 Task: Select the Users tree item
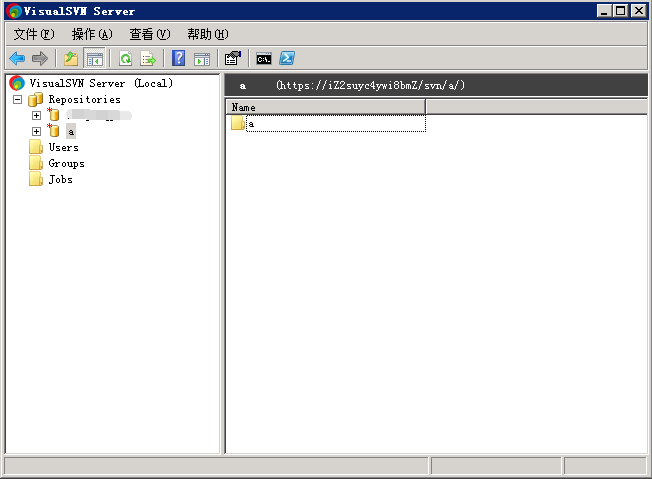(x=63, y=148)
